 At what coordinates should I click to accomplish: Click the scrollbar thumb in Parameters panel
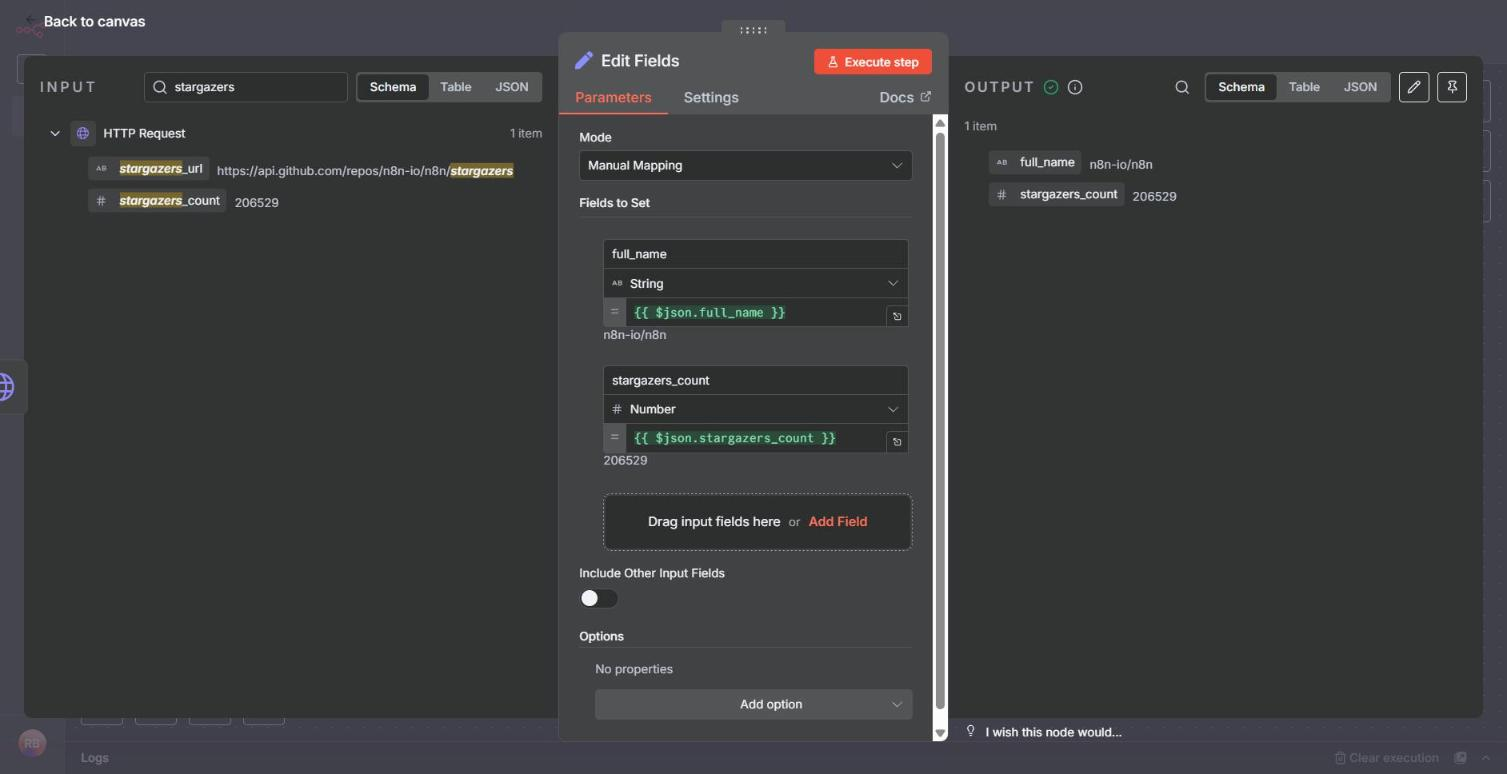pos(939,420)
